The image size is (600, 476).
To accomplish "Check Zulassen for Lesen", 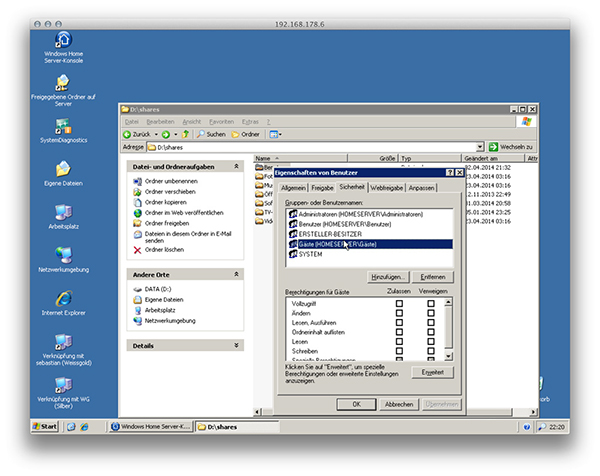I will click(399, 341).
